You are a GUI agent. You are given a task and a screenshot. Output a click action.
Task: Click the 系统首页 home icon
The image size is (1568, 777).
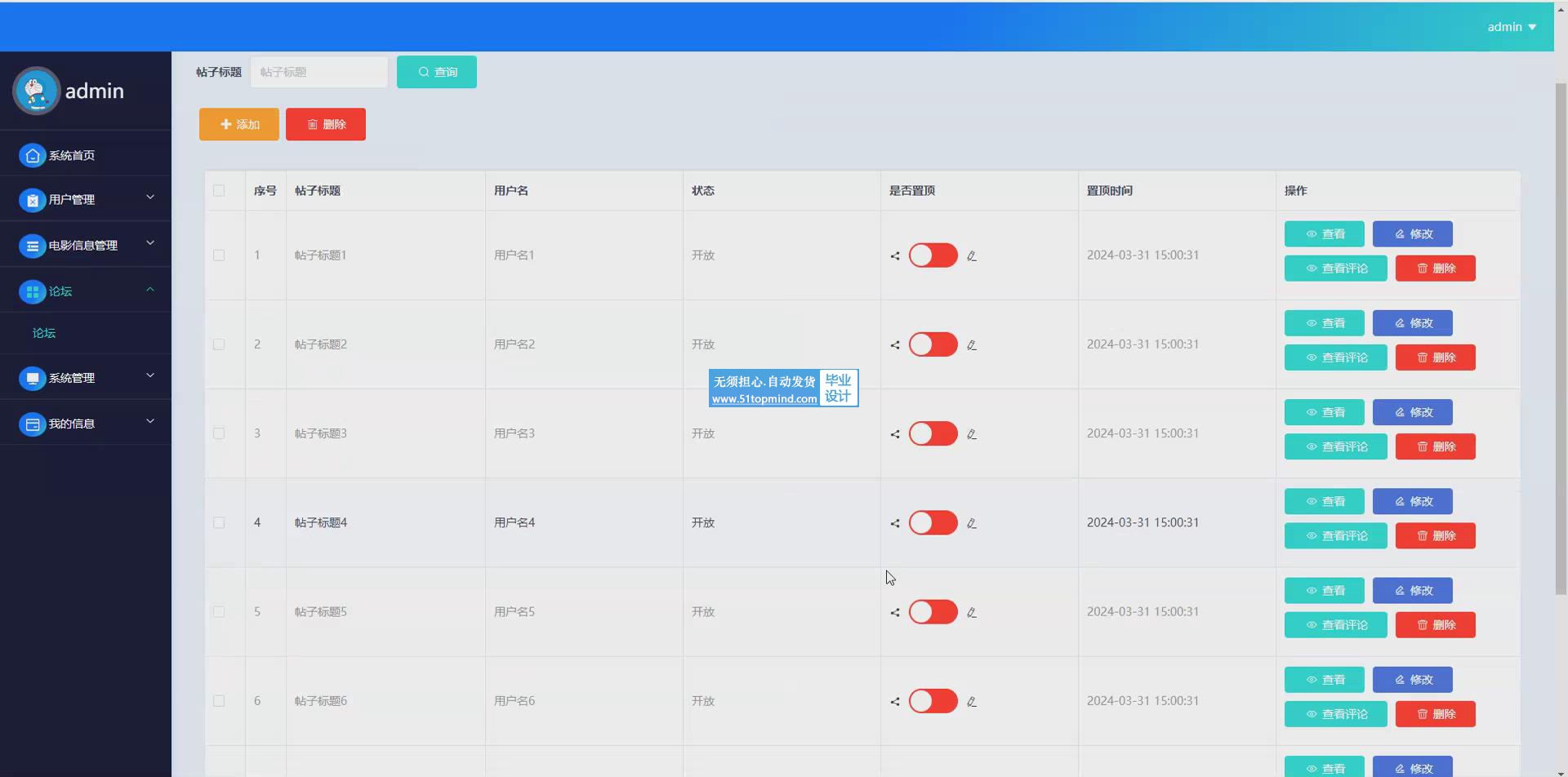[x=32, y=155]
